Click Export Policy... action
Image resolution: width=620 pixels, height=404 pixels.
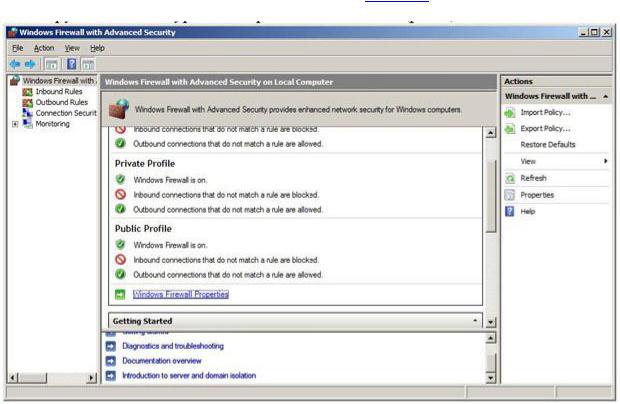click(545, 129)
